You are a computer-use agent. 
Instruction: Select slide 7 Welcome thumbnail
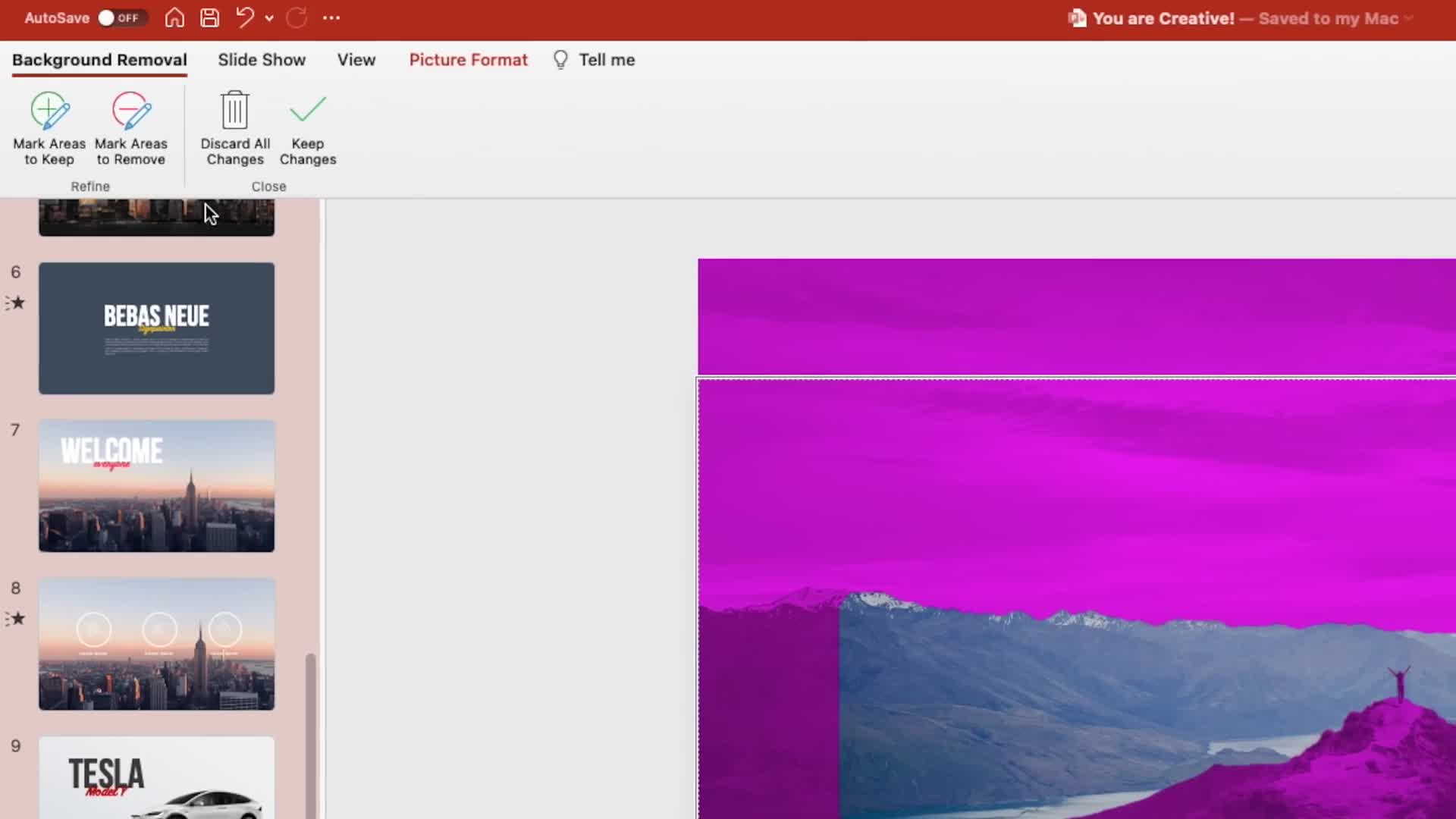pos(157,486)
